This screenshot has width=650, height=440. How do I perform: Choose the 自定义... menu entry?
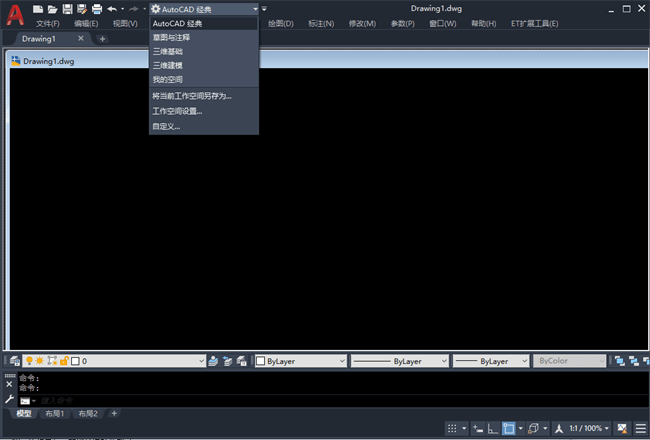pyautogui.click(x=204, y=126)
